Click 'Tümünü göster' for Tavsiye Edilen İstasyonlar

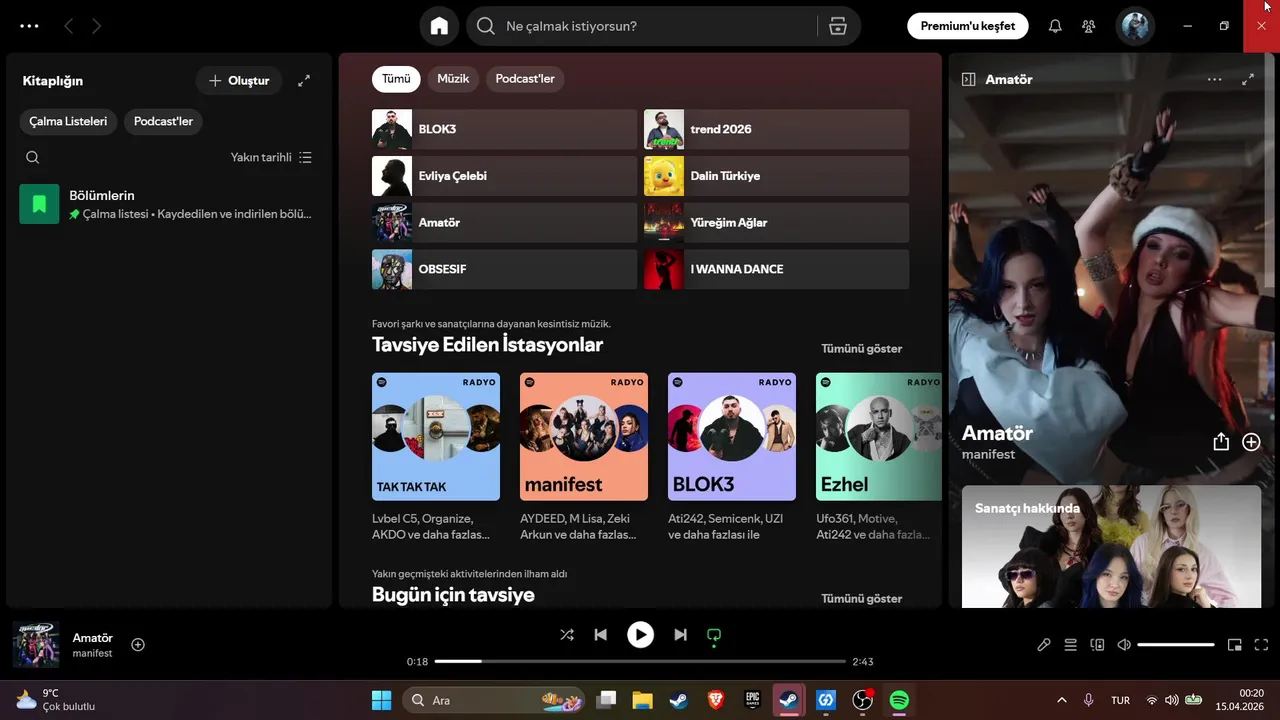pos(861,349)
